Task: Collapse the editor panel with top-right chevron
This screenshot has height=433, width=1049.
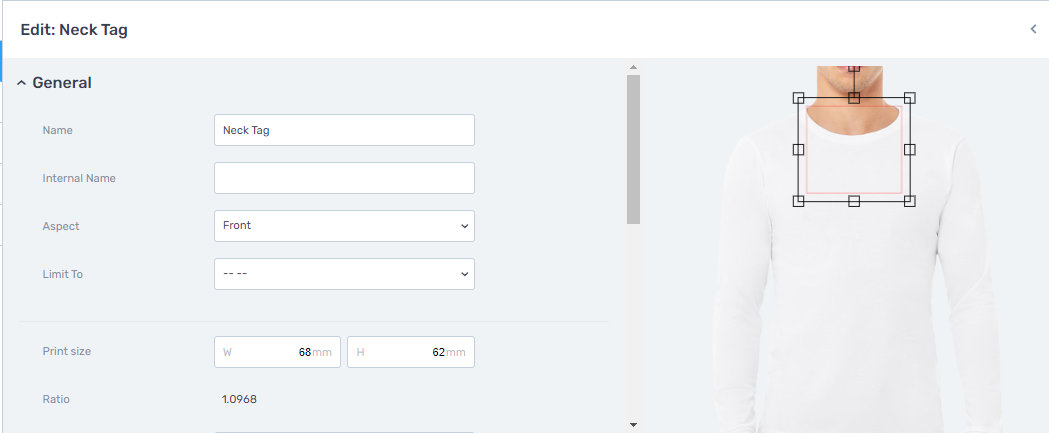Action: [x=1034, y=29]
